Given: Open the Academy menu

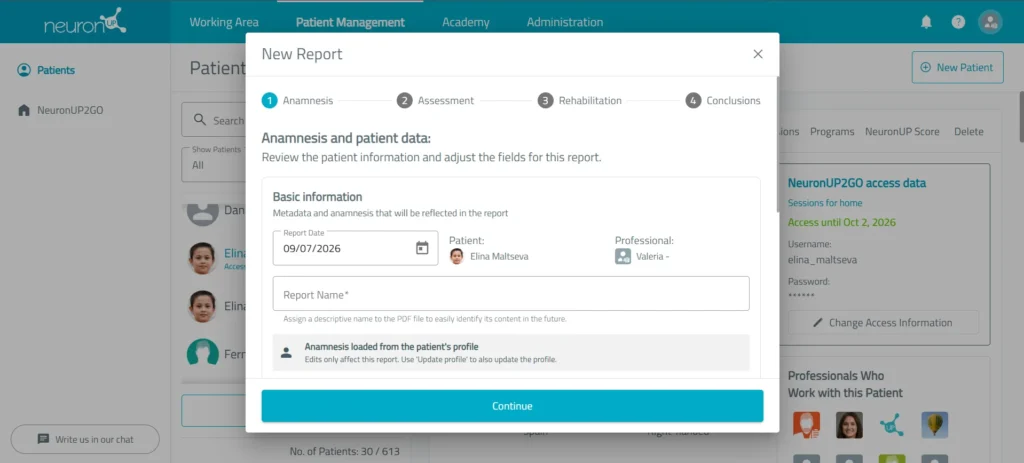Looking at the screenshot, I should pos(466,22).
